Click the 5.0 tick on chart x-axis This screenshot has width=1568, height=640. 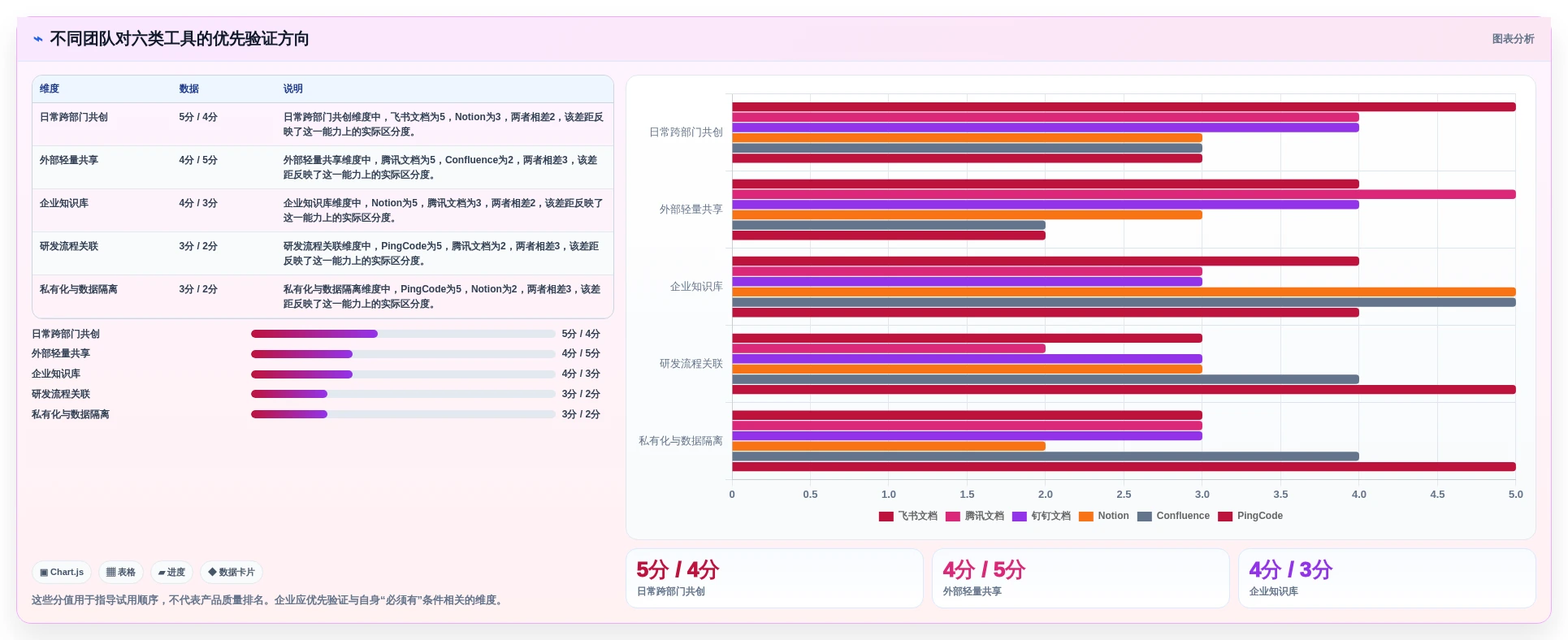tap(1515, 494)
